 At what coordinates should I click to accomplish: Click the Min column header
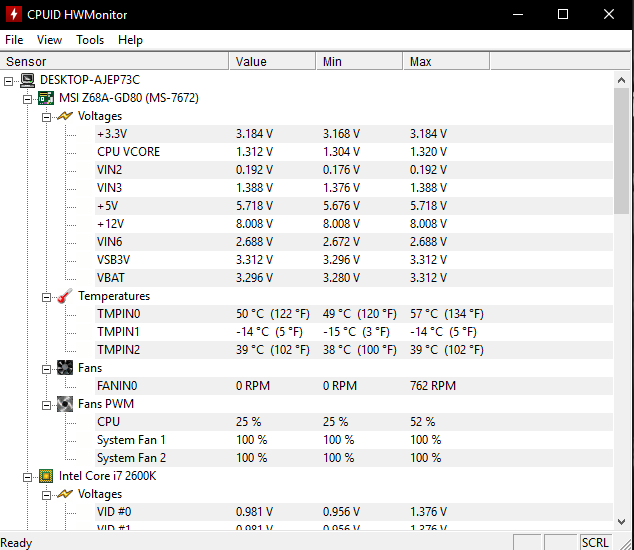pyautogui.click(x=359, y=61)
